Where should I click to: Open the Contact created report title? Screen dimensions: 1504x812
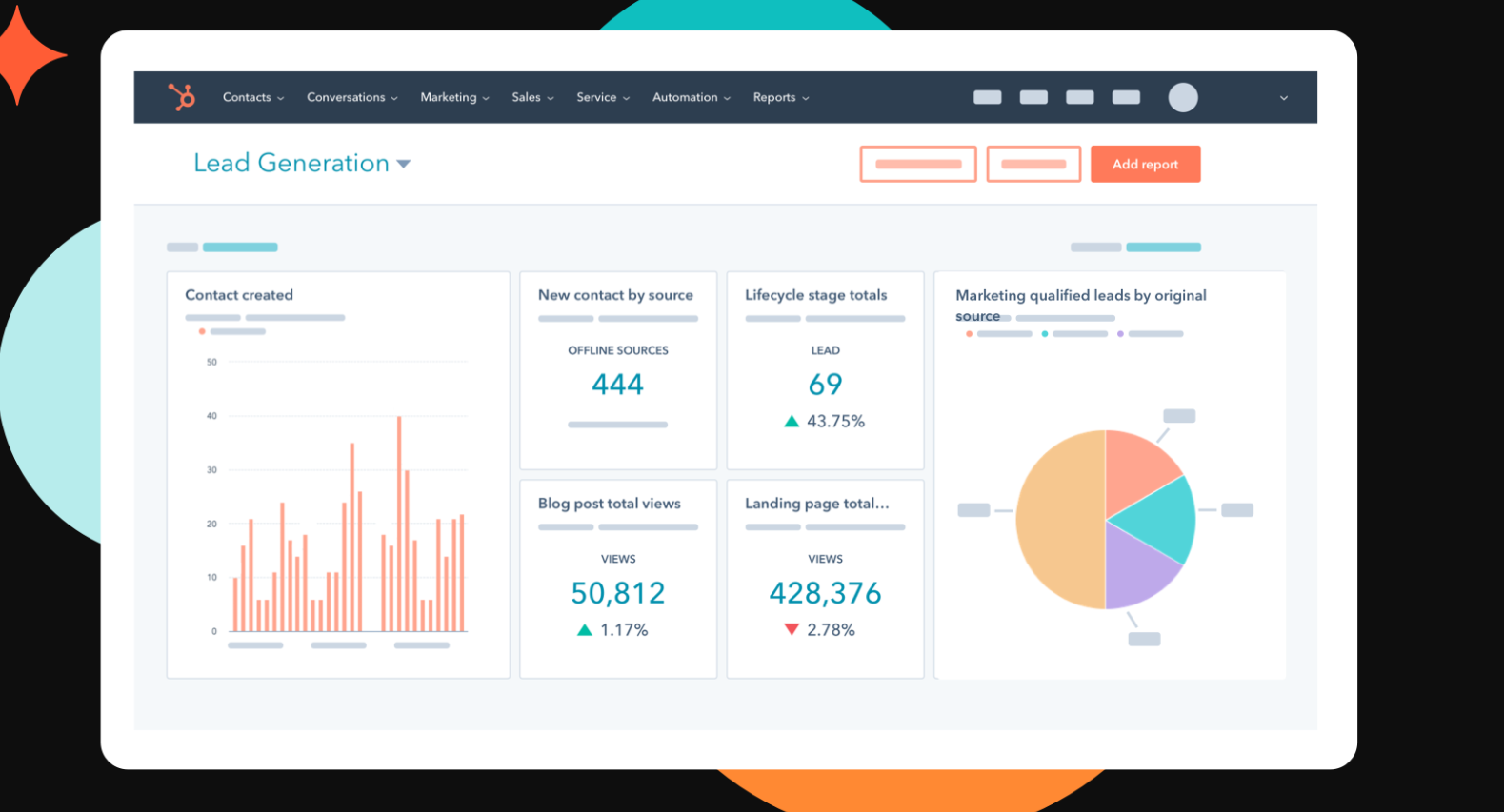239,295
